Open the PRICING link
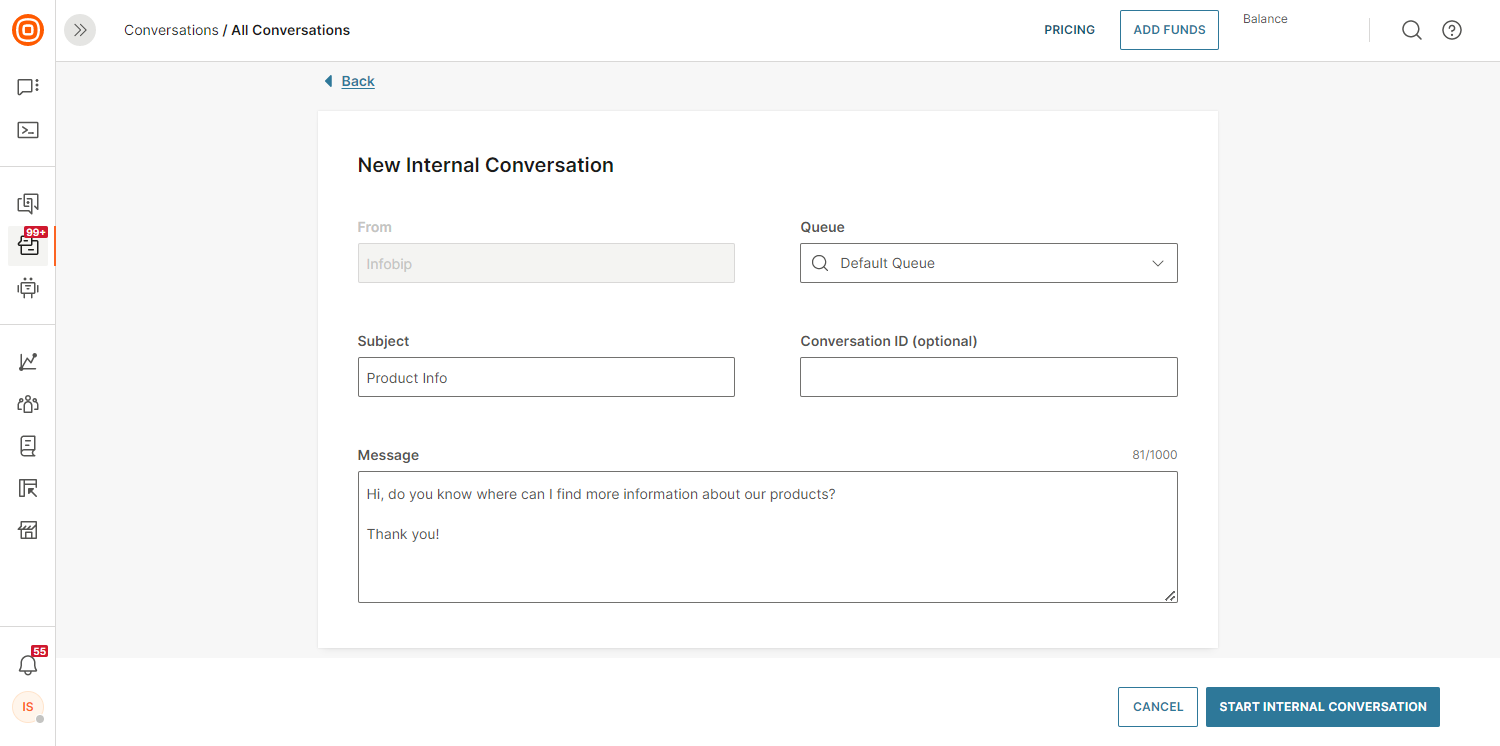This screenshot has height=746, width=1500. tap(1069, 30)
